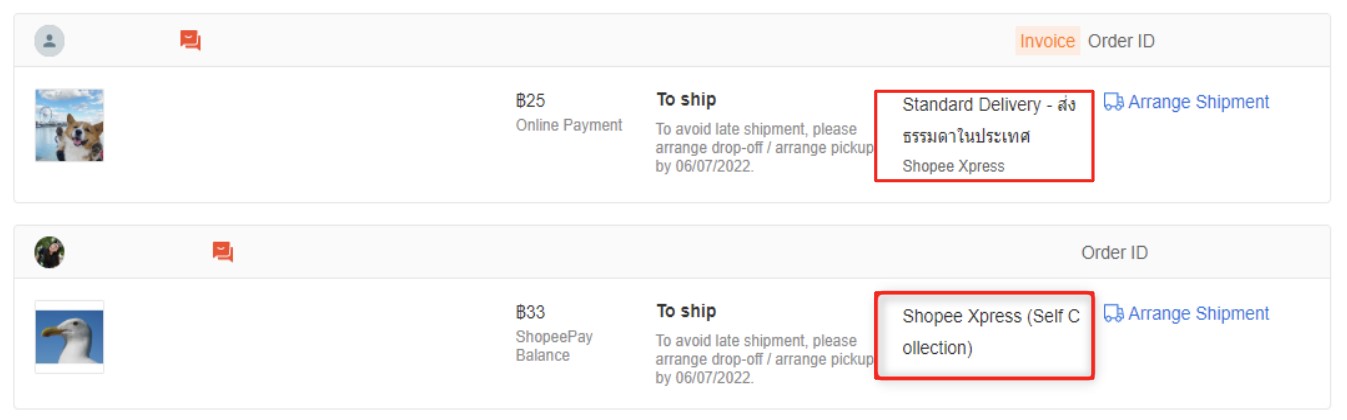Click Order ID beside the Invoice tag
The image size is (1347, 420).
point(1121,41)
